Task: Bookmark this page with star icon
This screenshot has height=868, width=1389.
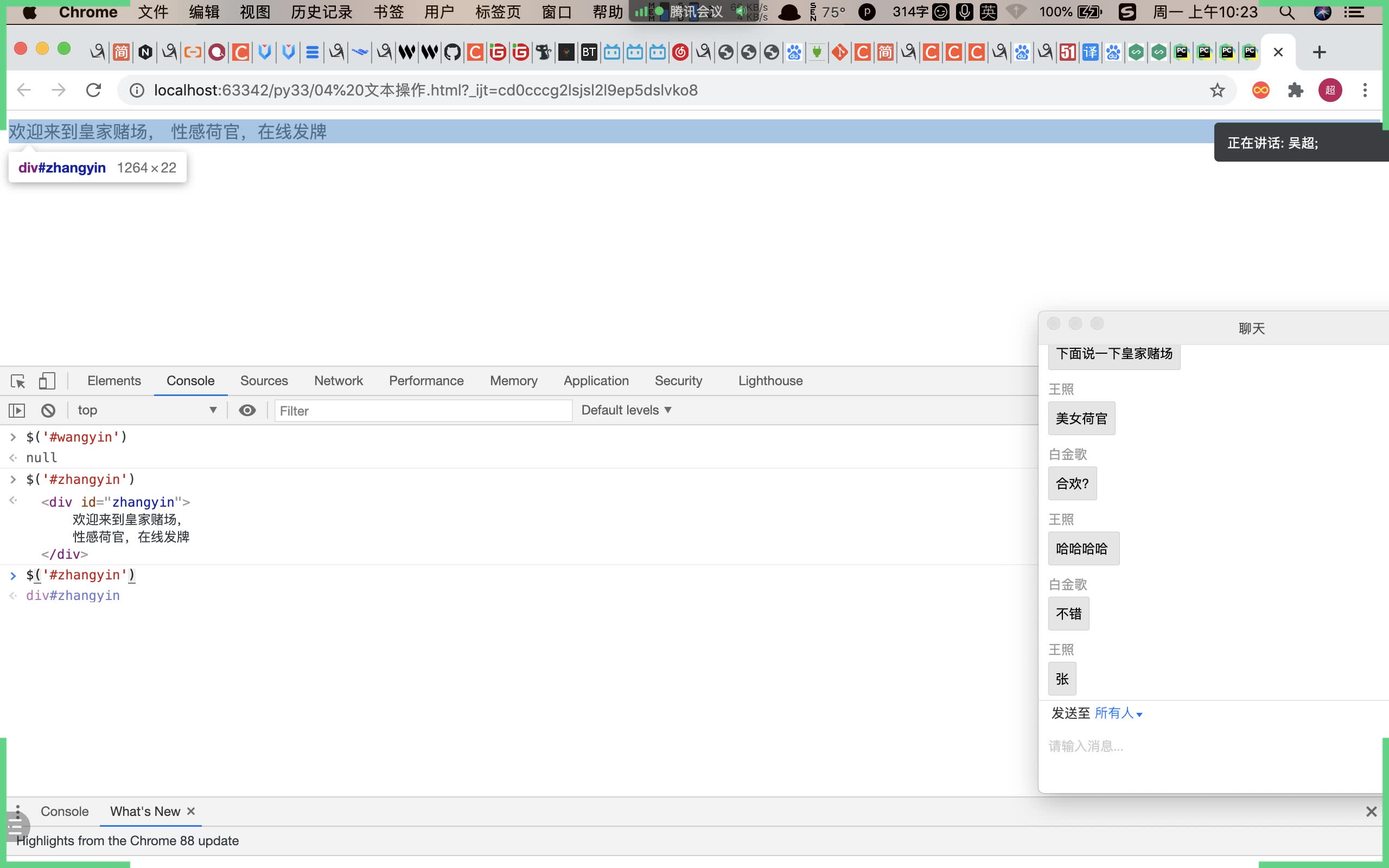Action: (x=1218, y=90)
